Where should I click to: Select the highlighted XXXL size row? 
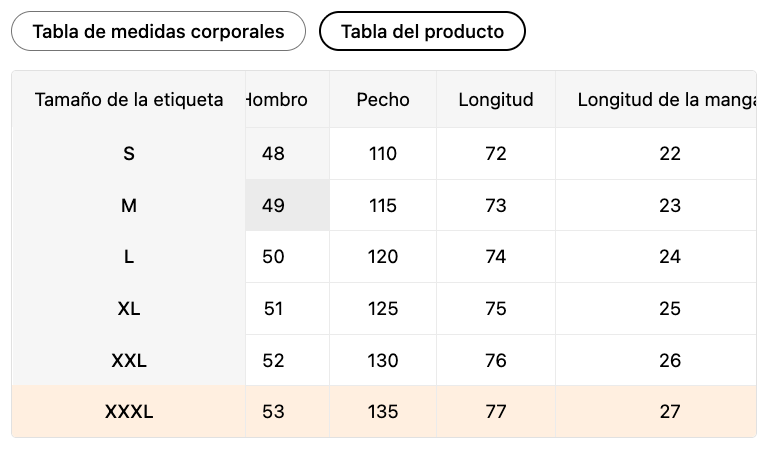tap(129, 412)
